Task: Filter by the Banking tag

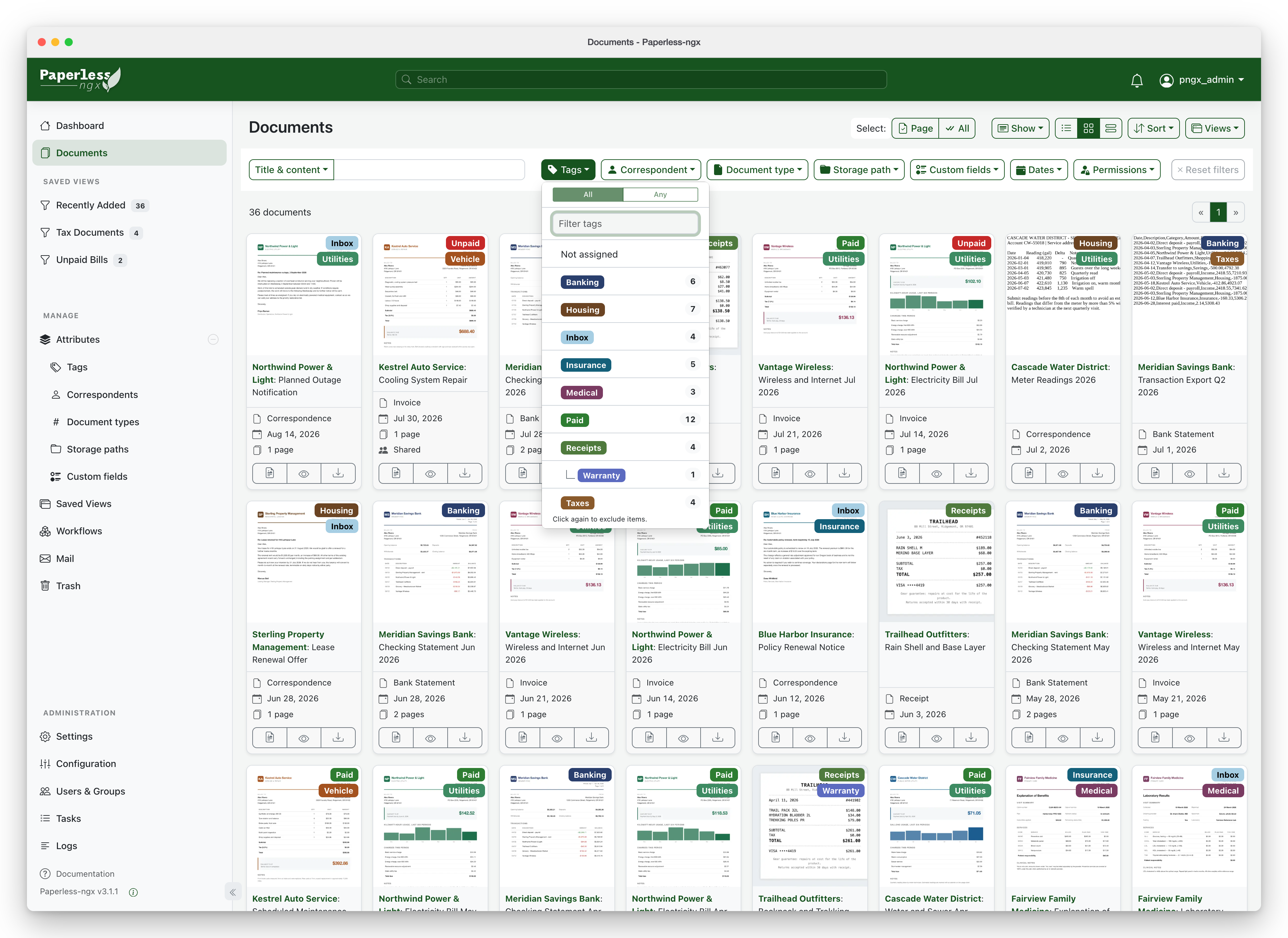Action: point(625,282)
